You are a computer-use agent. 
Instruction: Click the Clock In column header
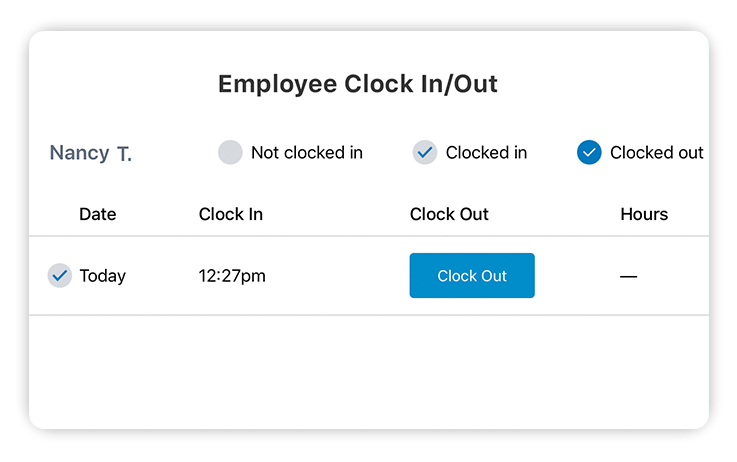point(231,214)
